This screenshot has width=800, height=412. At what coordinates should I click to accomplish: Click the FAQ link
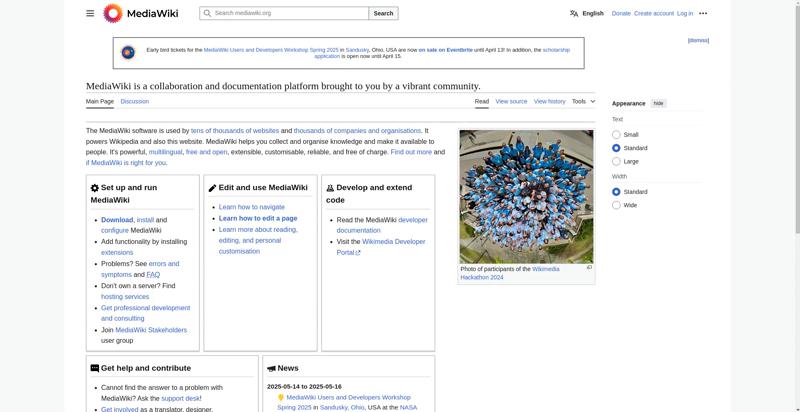(153, 274)
